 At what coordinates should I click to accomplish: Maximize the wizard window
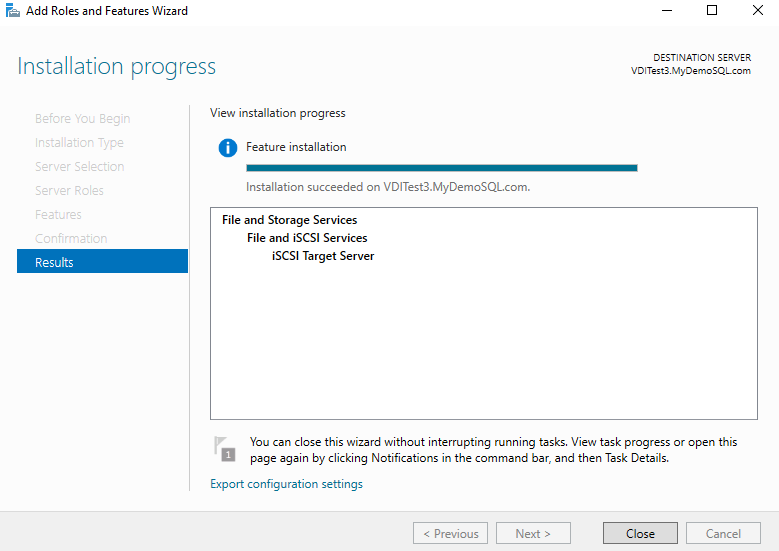(712, 10)
